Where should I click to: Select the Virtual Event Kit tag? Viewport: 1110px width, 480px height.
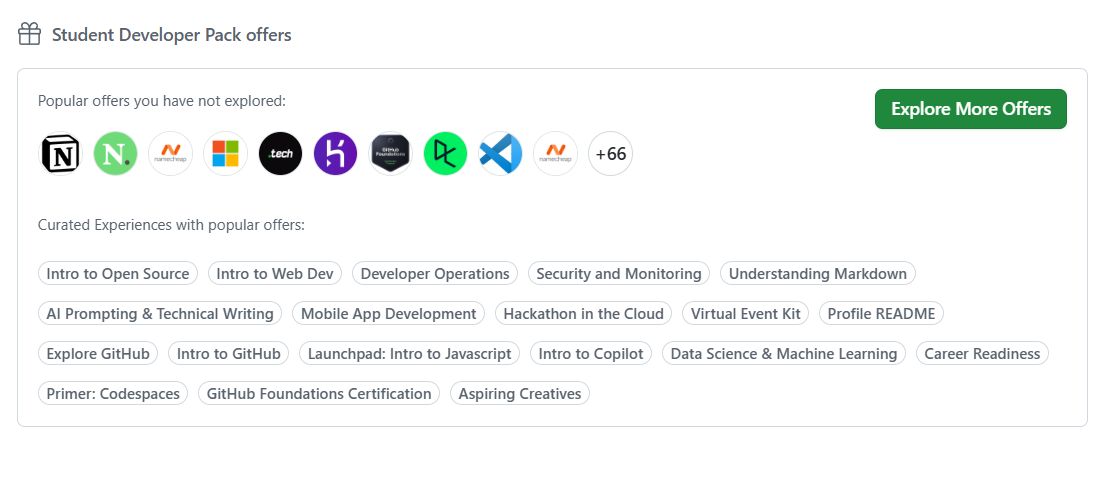tap(745, 314)
